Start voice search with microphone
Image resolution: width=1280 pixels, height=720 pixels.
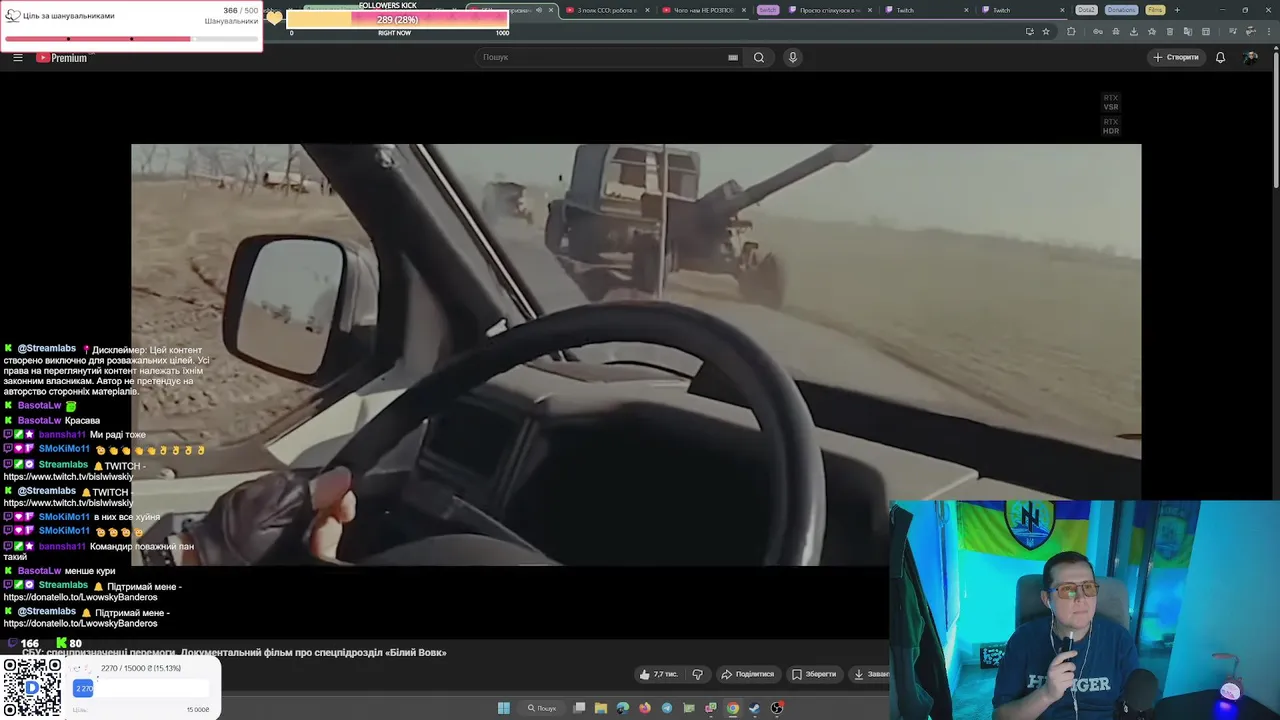[x=793, y=57]
